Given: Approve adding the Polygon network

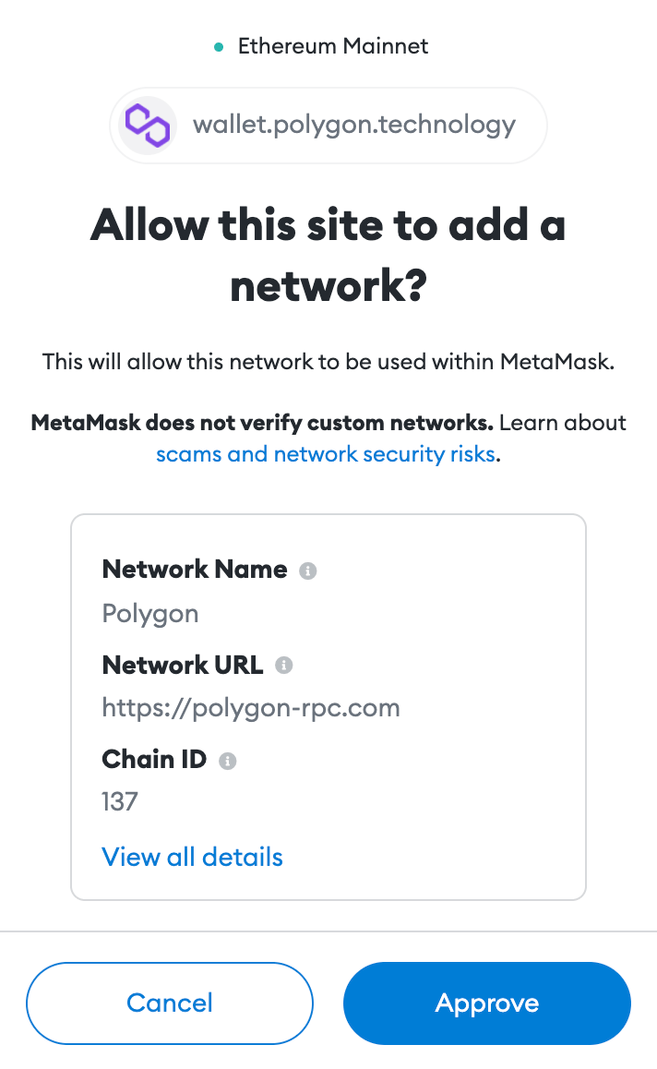Looking at the screenshot, I should 487,1003.
